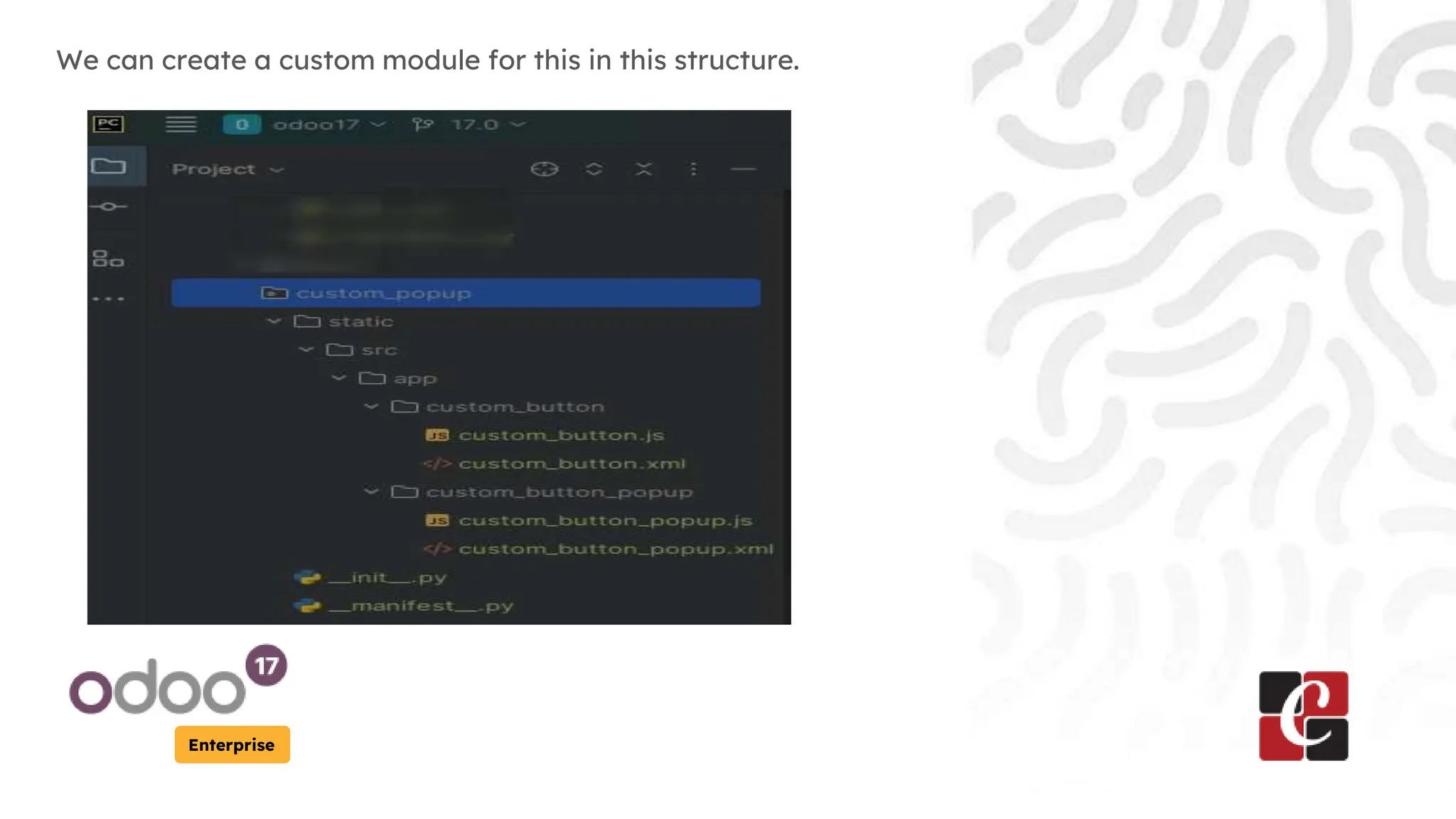Open the Commit tool window icon
This screenshot has height=819, width=1456.
point(109,207)
